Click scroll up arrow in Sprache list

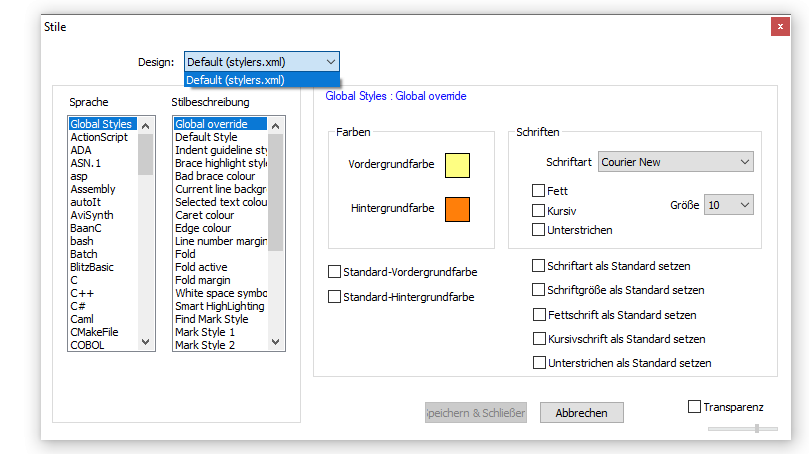[145, 126]
